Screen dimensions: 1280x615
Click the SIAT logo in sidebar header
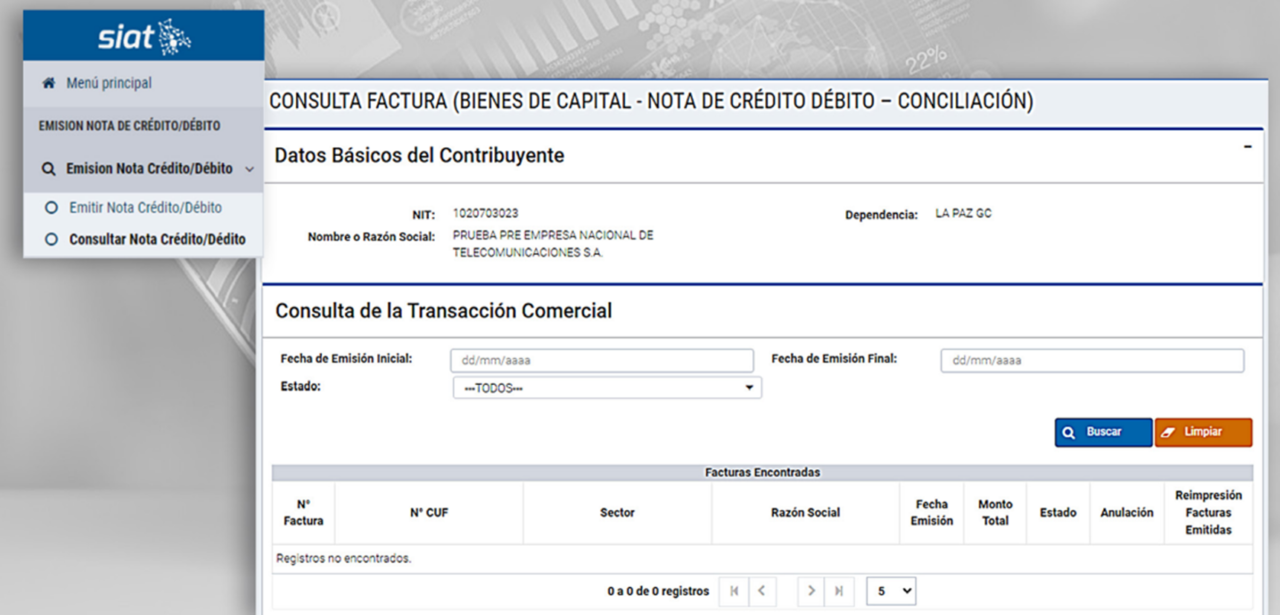click(x=144, y=37)
